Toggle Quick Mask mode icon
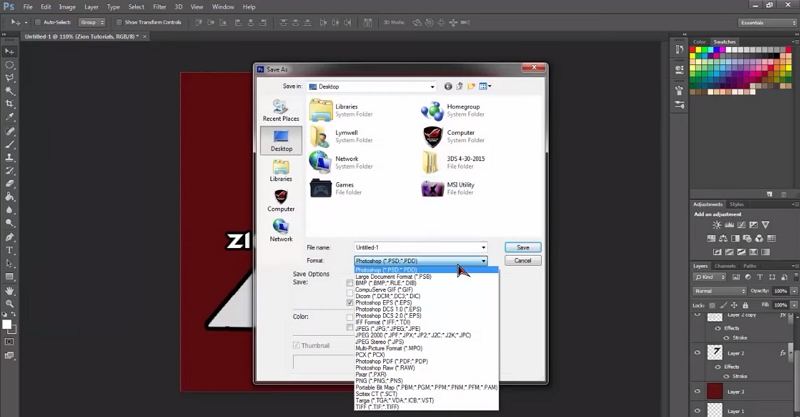This screenshot has width=800, height=417. (x=9, y=341)
